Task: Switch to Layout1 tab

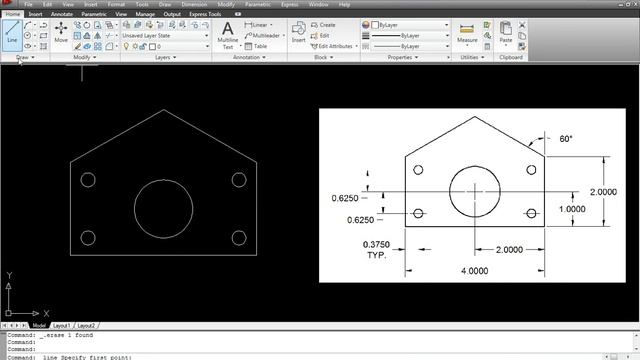Action: [x=62, y=326]
